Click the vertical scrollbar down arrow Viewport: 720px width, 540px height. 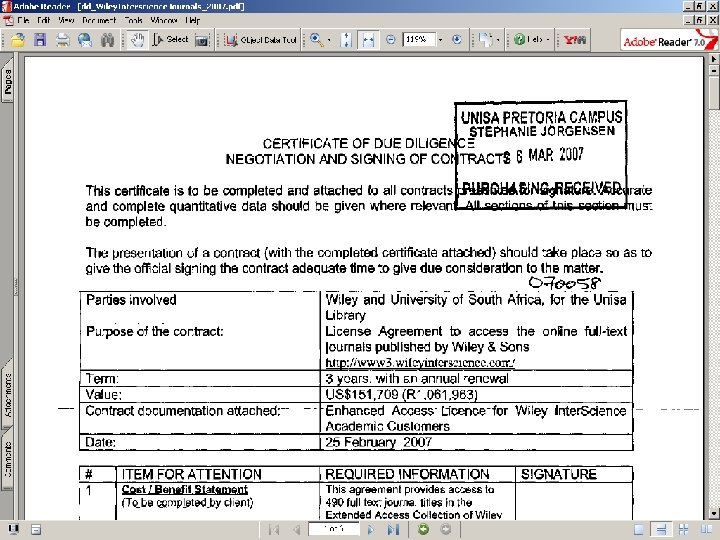click(x=714, y=513)
